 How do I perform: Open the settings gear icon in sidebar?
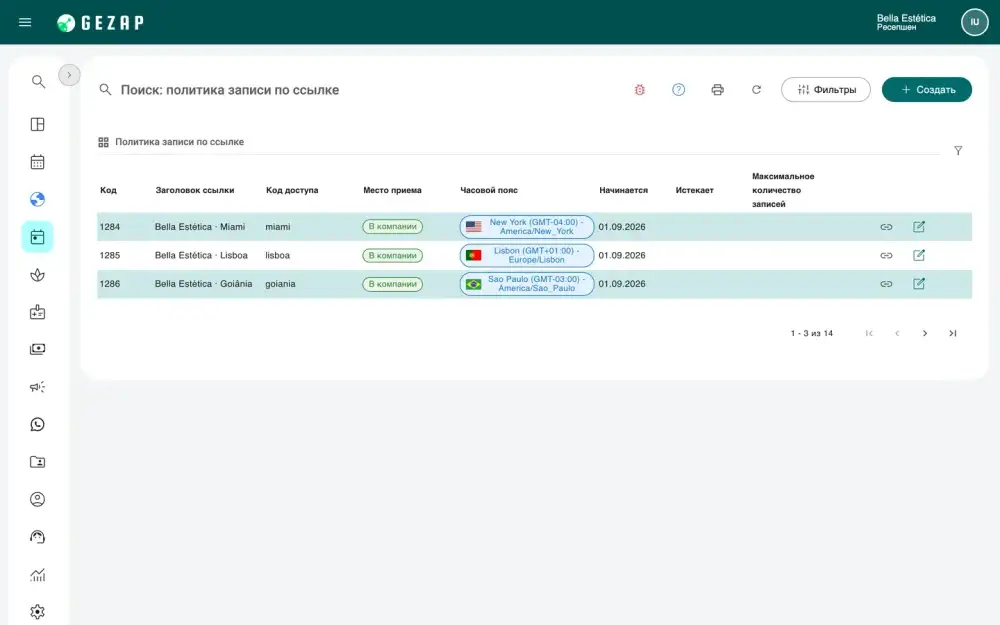(x=38, y=612)
